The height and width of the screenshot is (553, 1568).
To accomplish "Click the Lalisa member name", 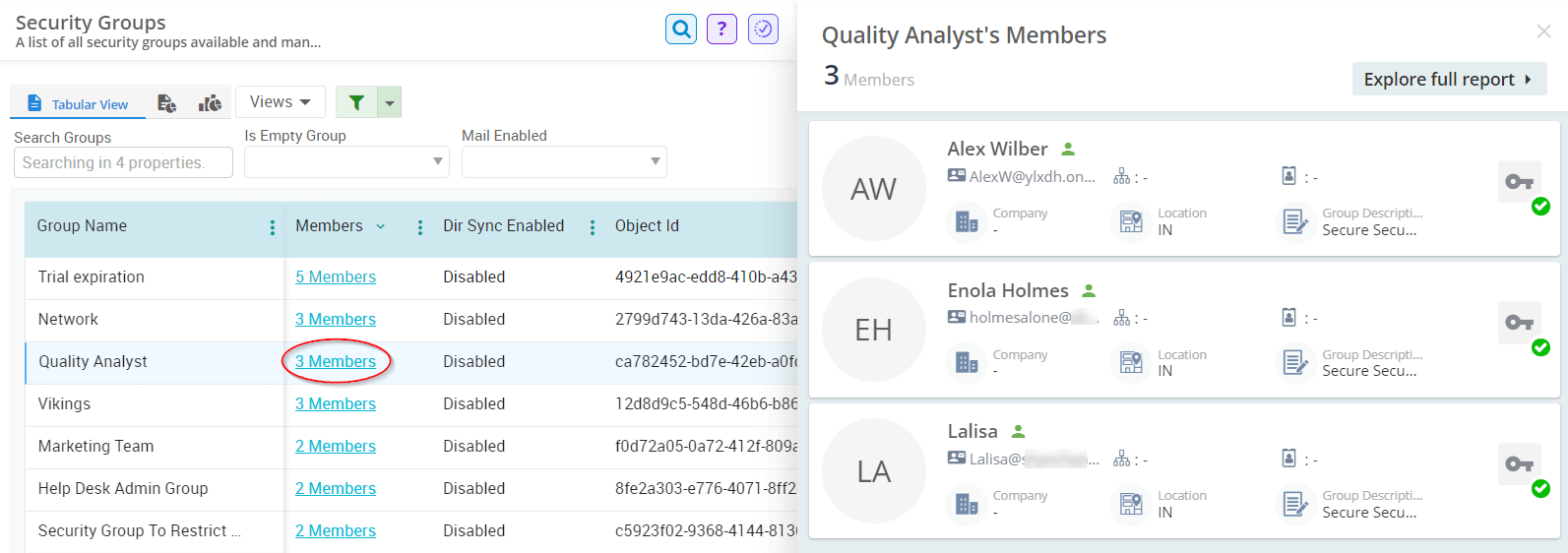I will [x=972, y=431].
